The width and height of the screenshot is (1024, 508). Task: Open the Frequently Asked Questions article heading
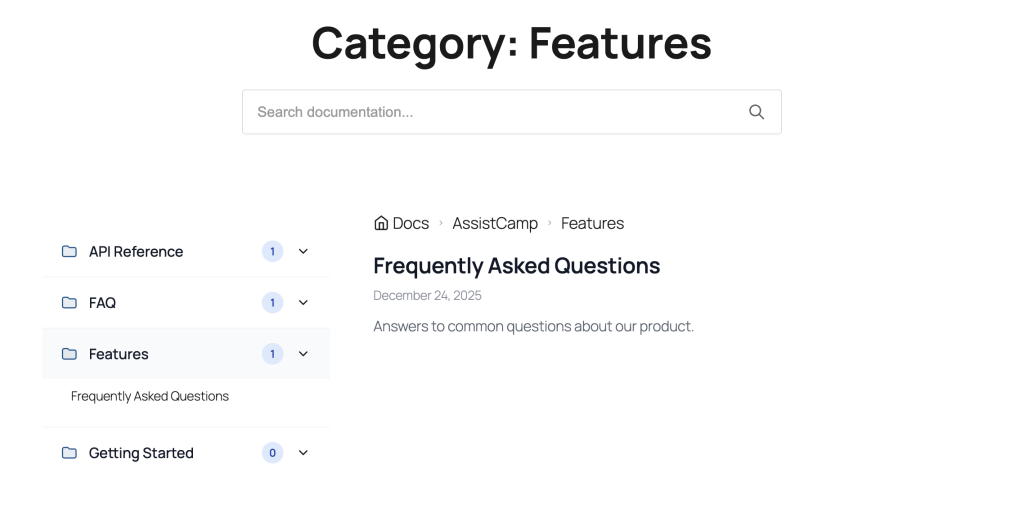click(516, 266)
